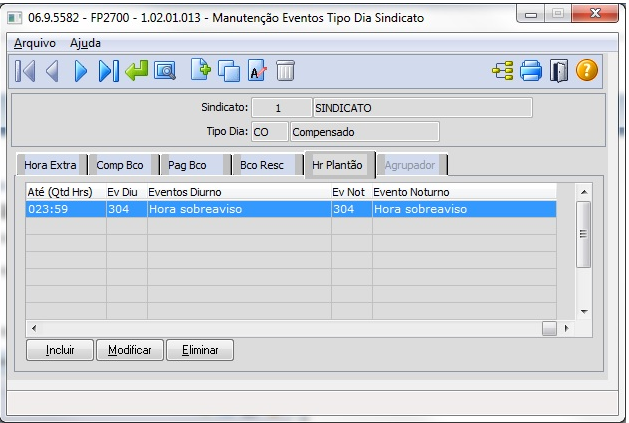
Task: Open the Arquivo menu
Action: [35, 43]
